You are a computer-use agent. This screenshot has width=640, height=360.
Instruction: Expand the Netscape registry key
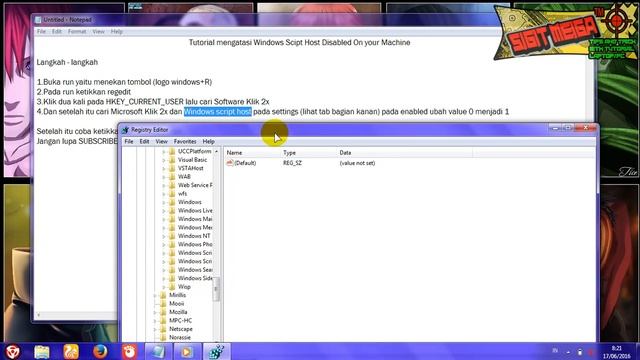click(156, 329)
